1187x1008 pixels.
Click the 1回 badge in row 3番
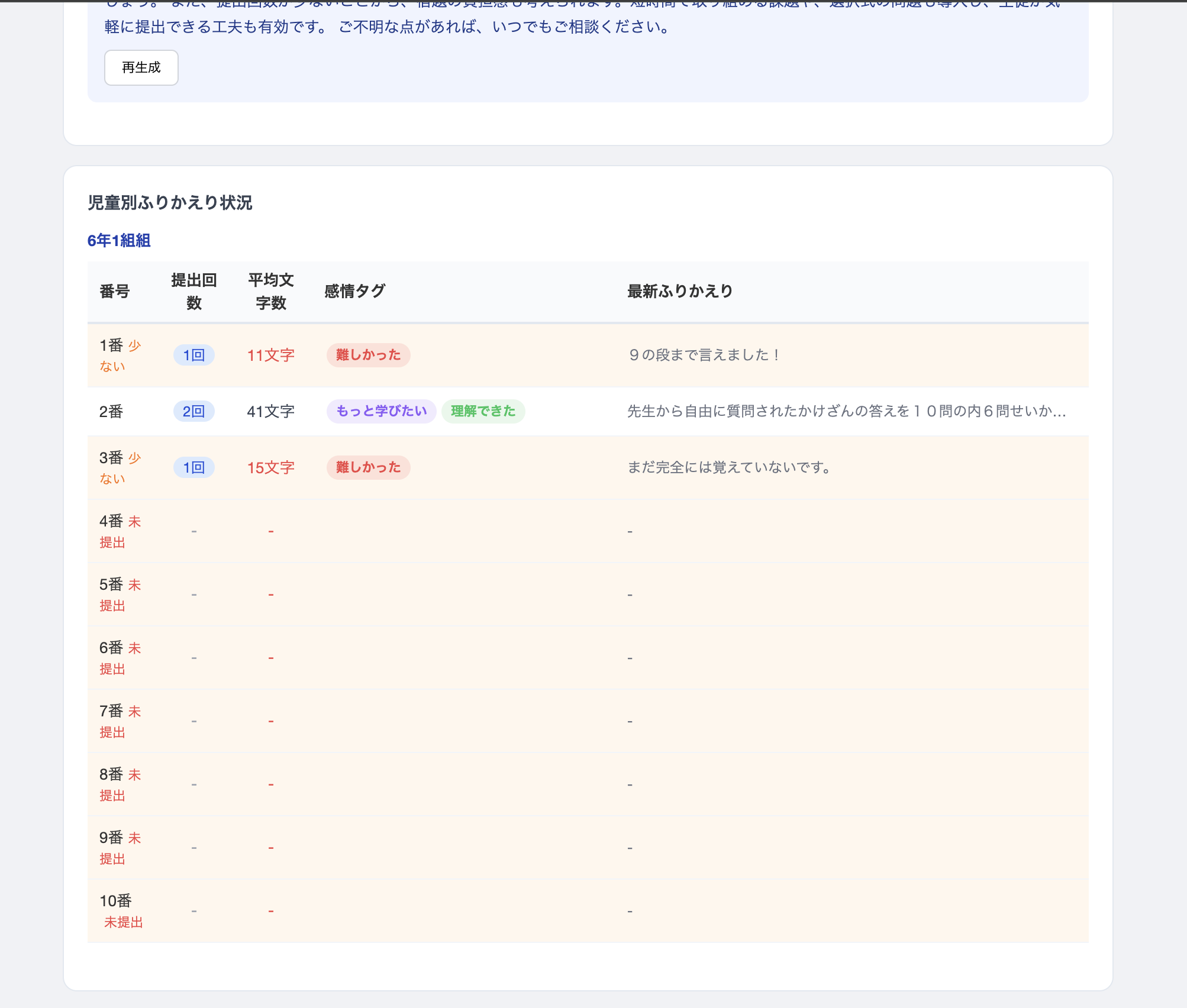pos(193,467)
